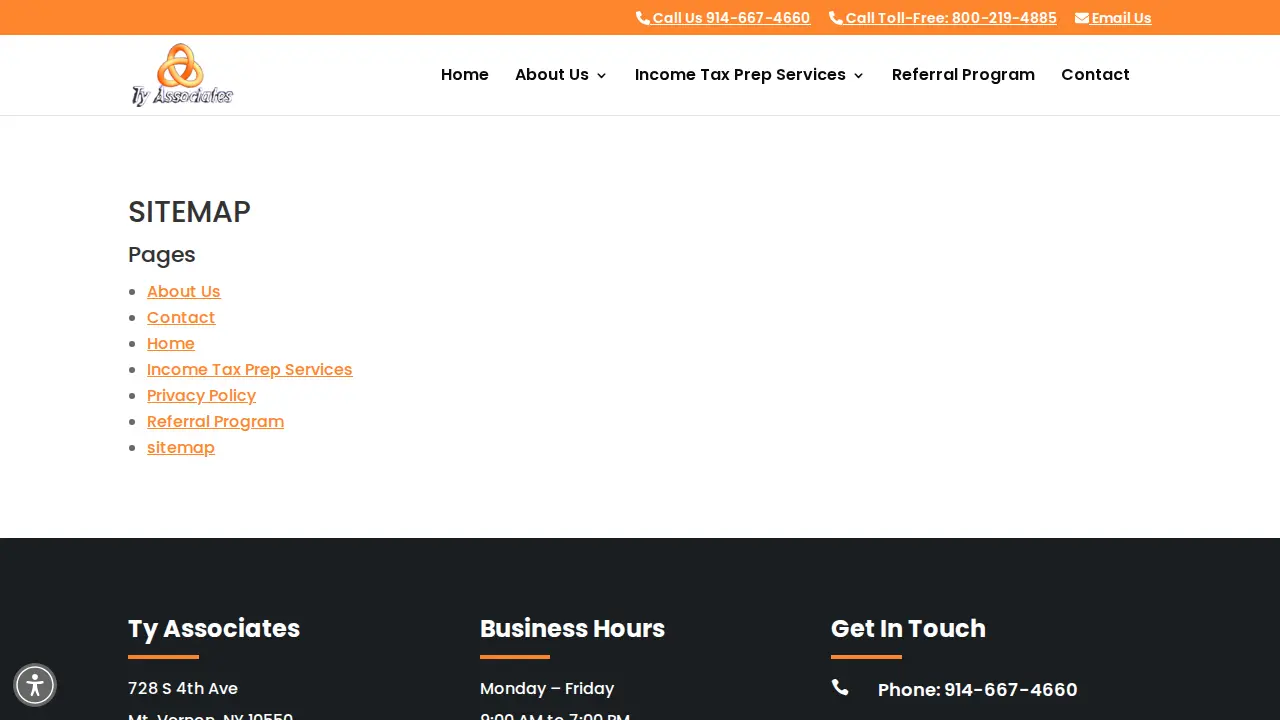The width and height of the screenshot is (1280, 720).
Task: Click Phone: 914-667-4660 in the footer
Action: pos(978,690)
